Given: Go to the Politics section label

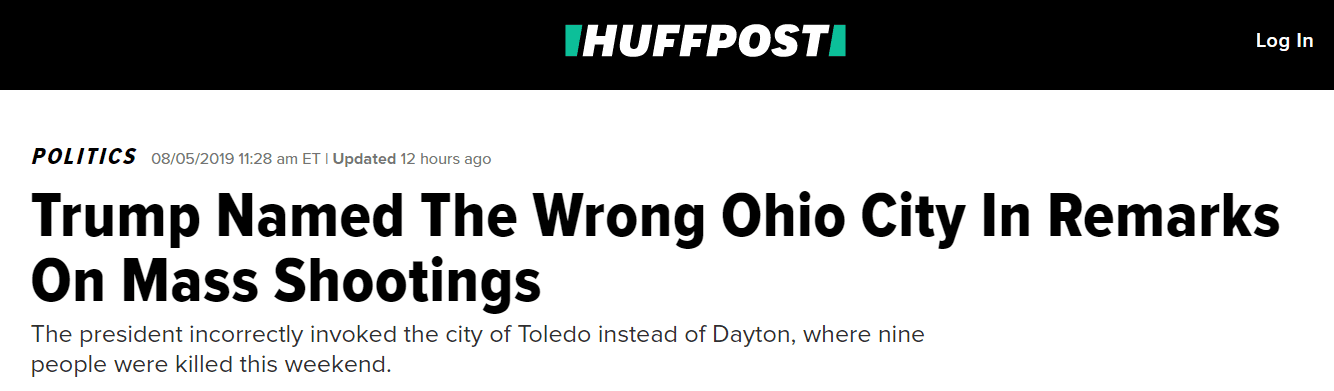Looking at the screenshot, I should tap(84, 157).
